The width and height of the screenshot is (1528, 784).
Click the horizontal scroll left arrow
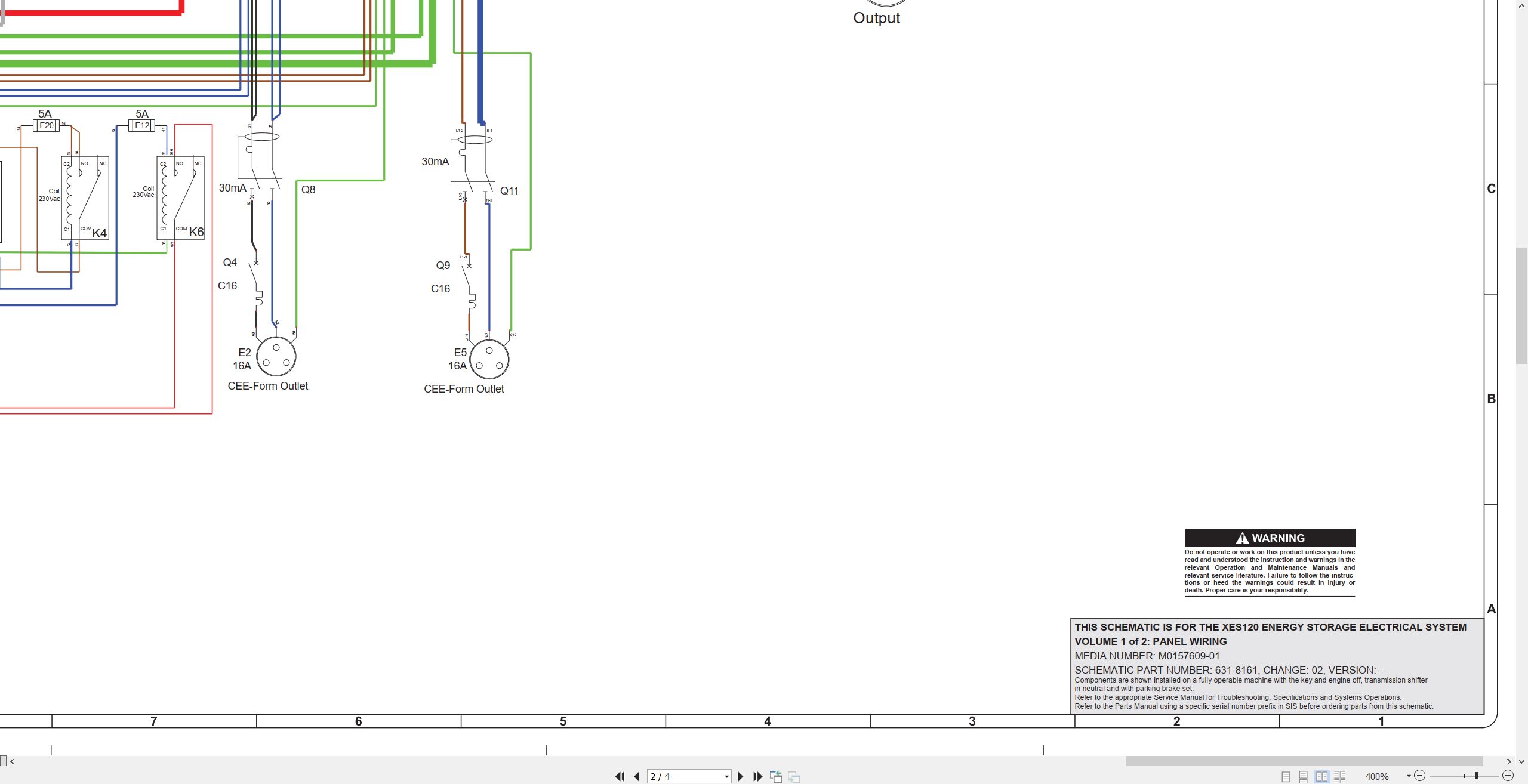point(13,761)
